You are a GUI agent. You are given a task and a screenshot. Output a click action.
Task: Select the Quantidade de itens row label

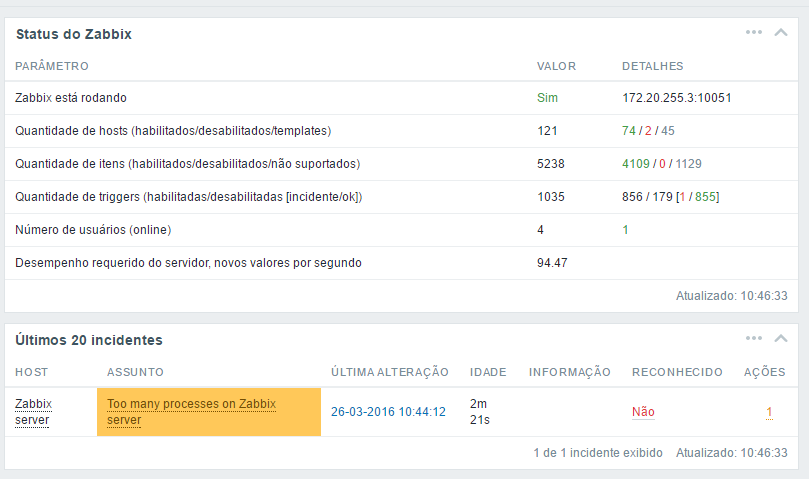click(187, 164)
